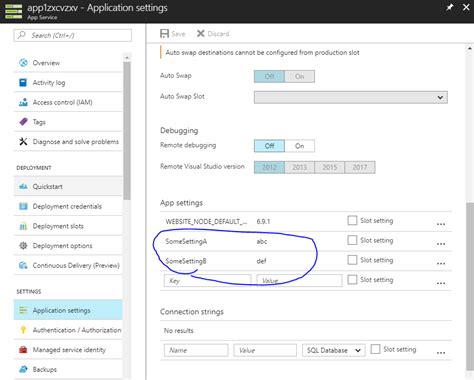
Task: Check Slot setting for SomeSettingA
Action: [x=352, y=240]
